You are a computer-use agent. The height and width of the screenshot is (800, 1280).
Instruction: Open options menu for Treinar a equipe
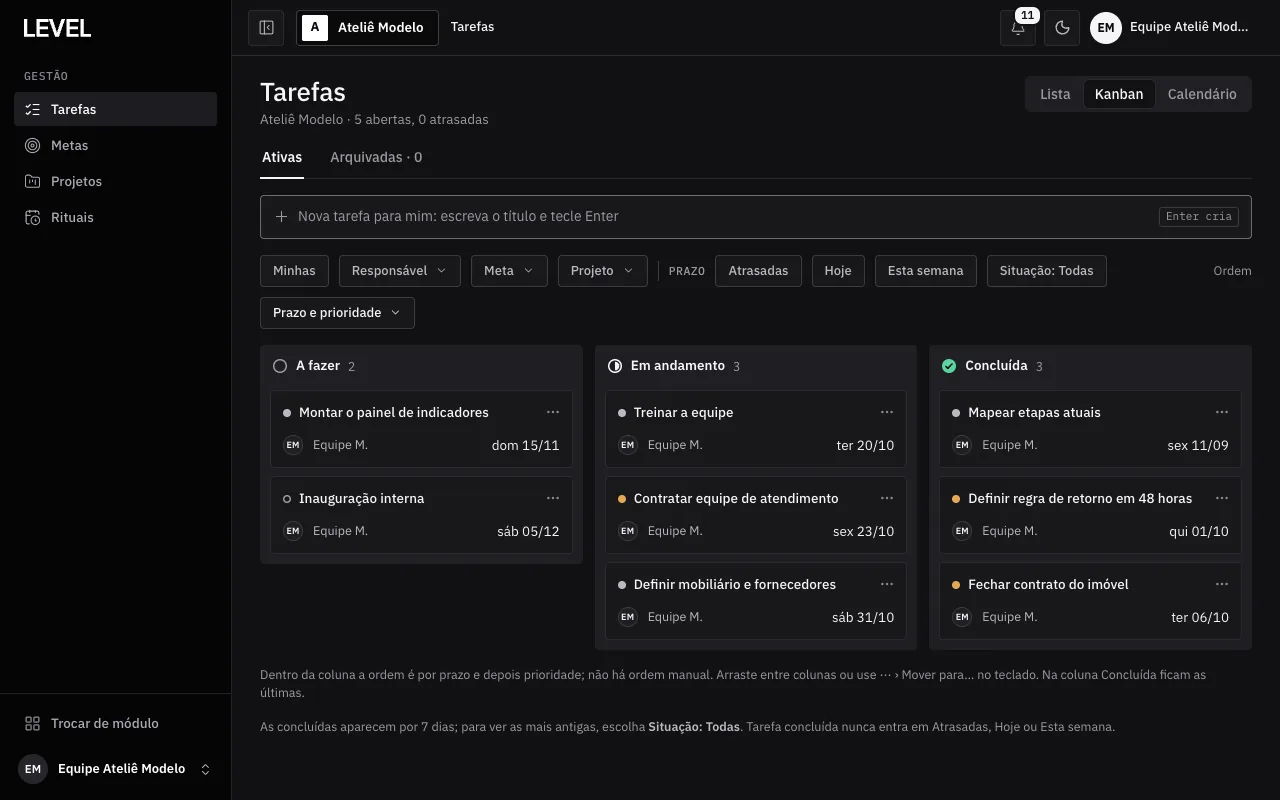click(x=887, y=412)
